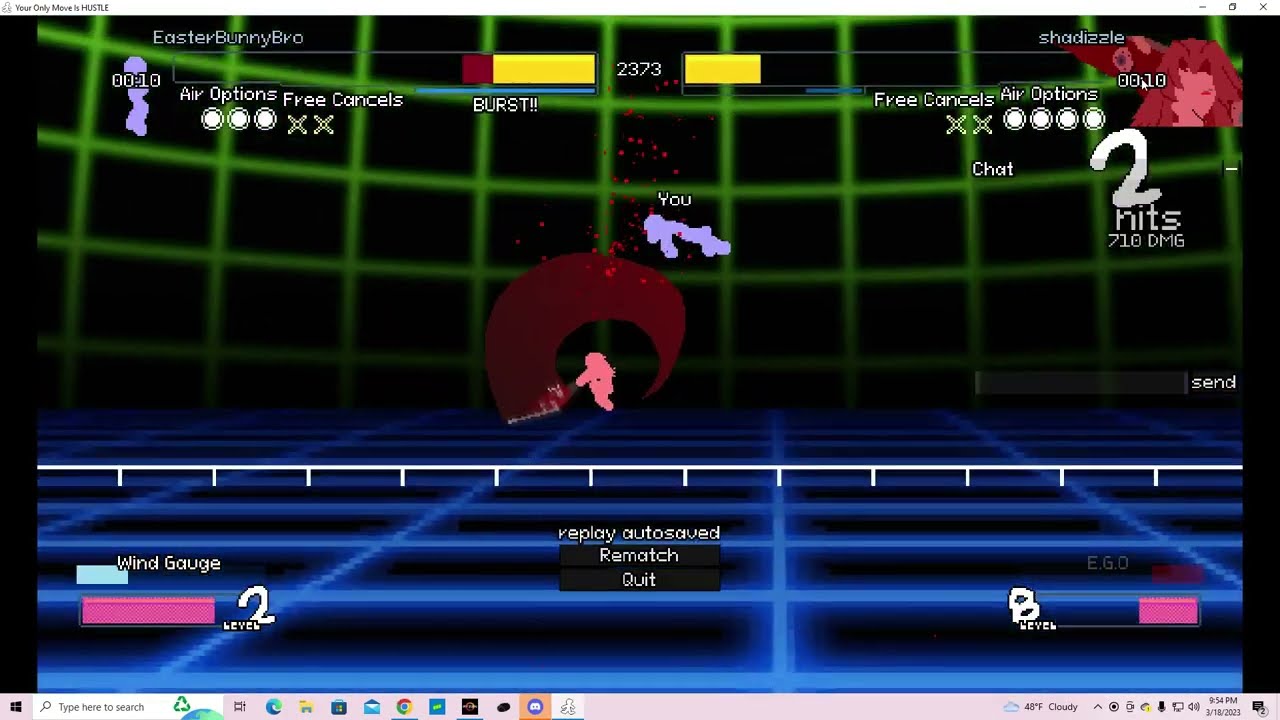Image resolution: width=1280 pixels, height=720 pixels.
Task: Collapse the Chat panel with the dash
Action: (x=1231, y=169)
